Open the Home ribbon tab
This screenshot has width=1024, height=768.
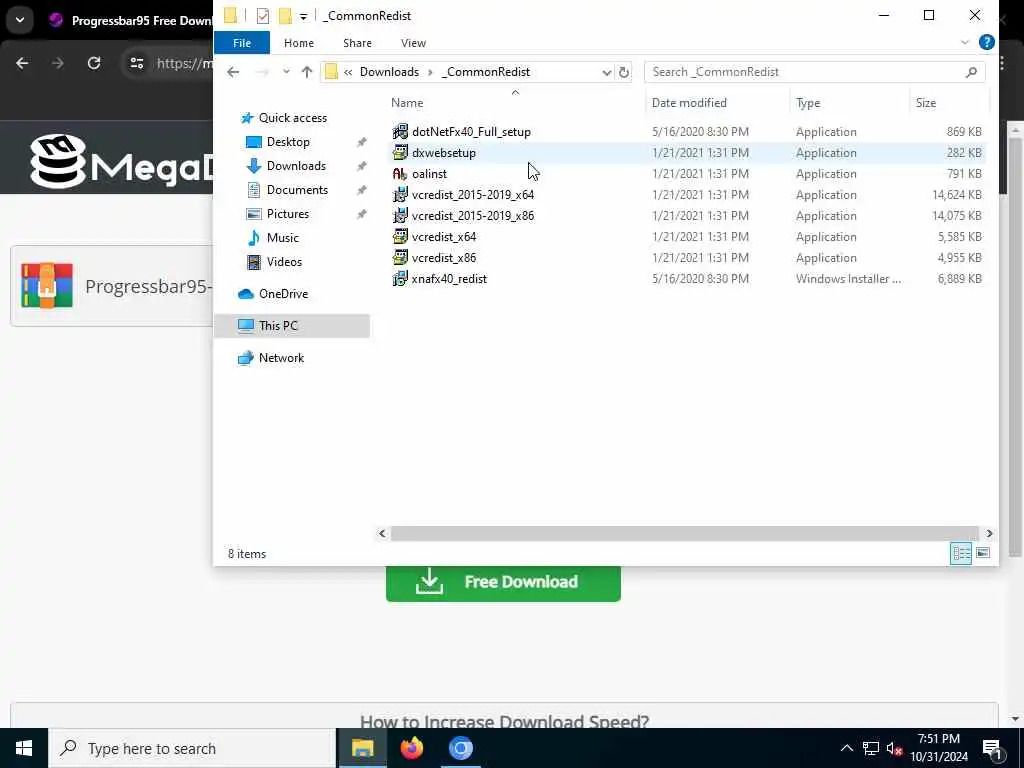pos(299,43)
